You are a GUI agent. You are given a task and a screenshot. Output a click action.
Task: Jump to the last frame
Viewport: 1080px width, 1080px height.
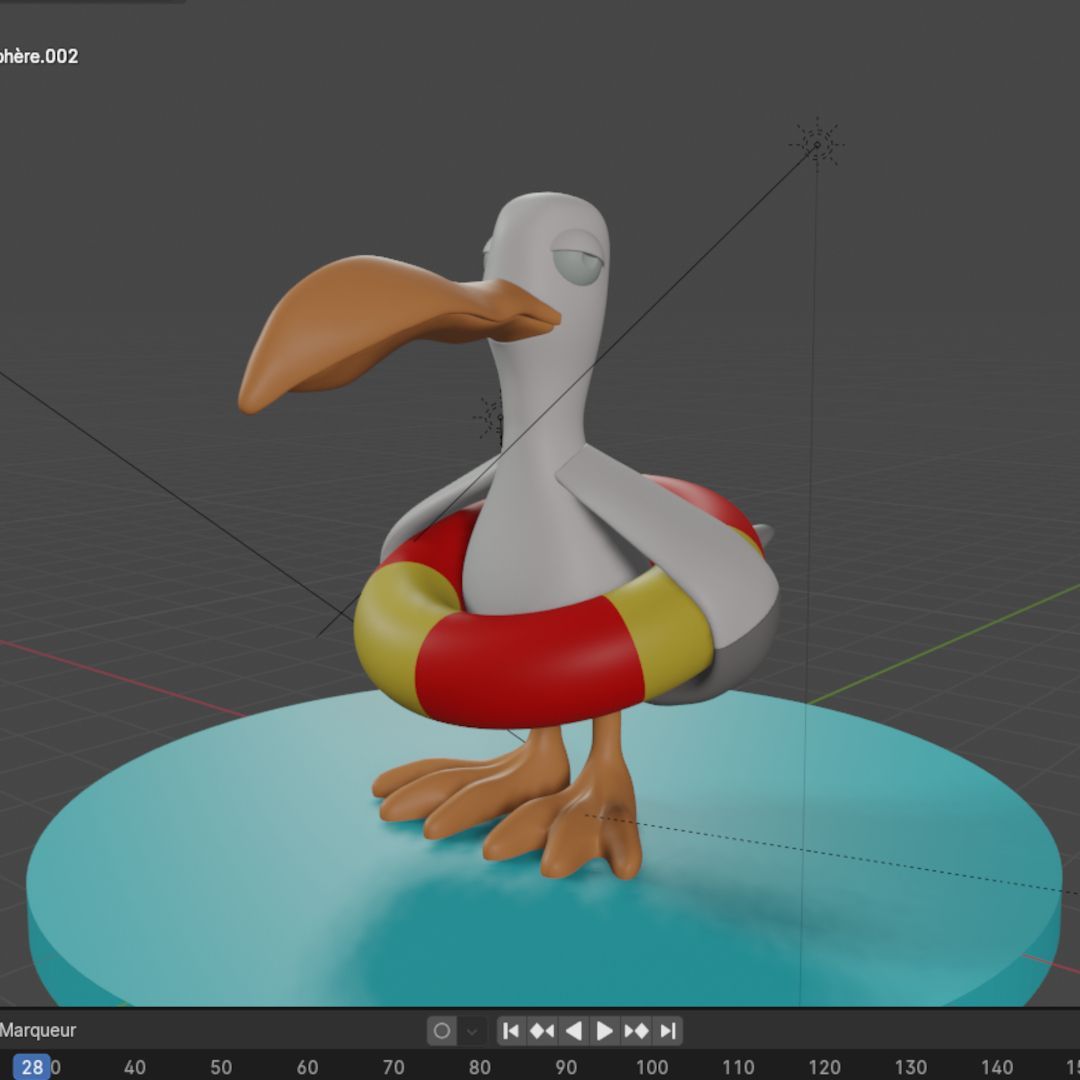668,1030
